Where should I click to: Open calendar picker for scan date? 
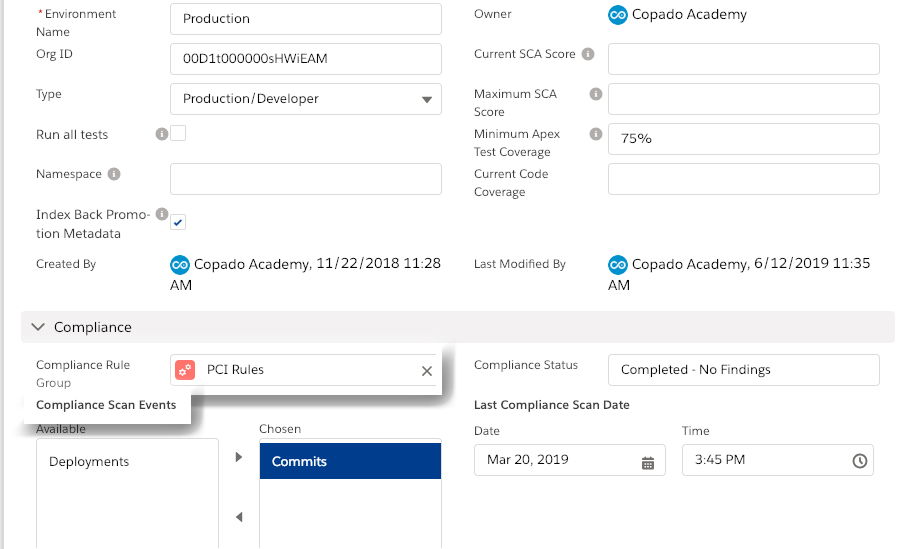[x=648, y=463]
